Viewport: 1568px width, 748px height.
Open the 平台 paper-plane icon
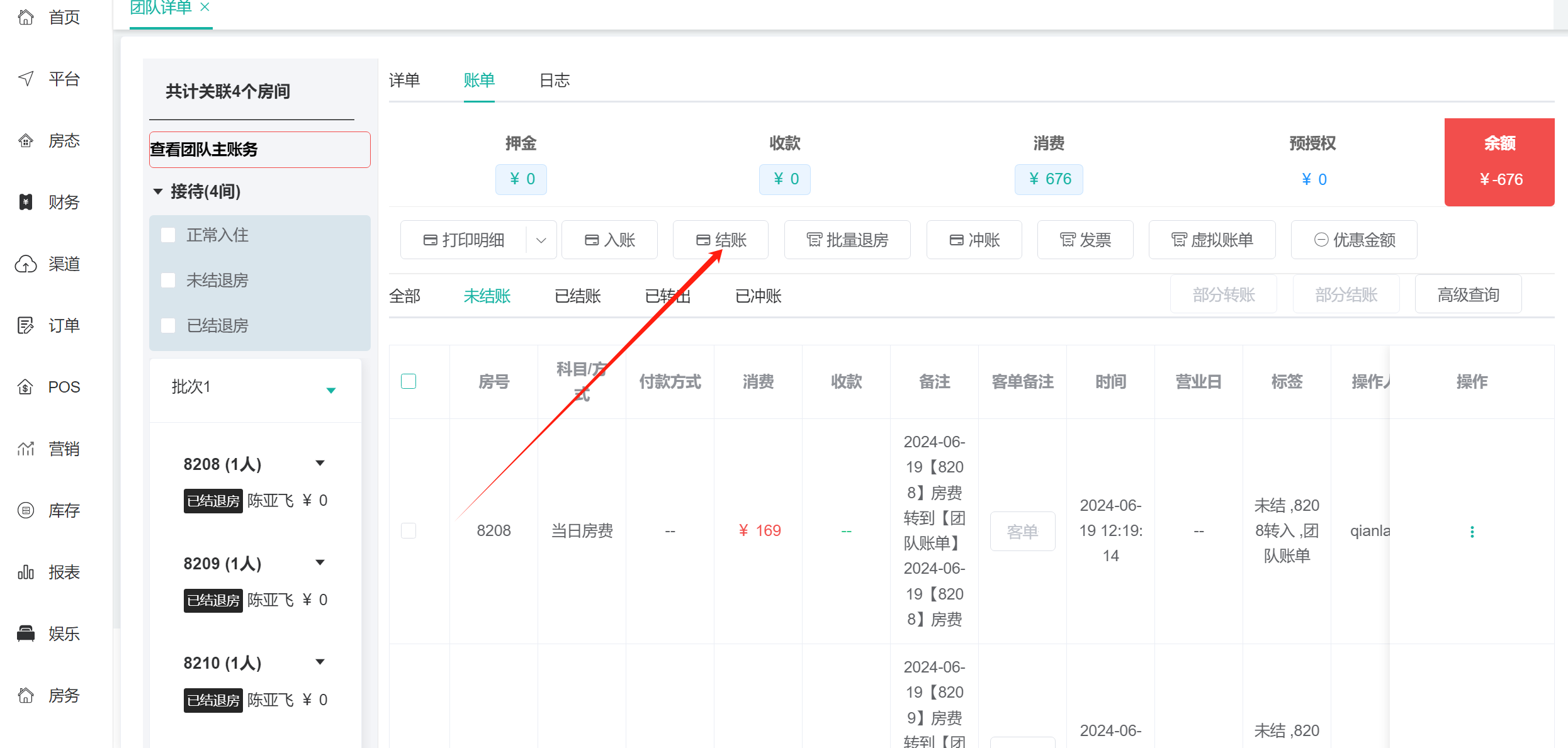click(x=26, y=79)
